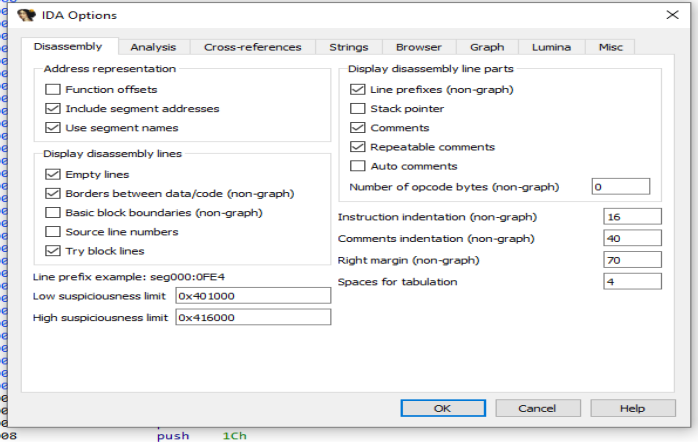Click Low suspiciousness limit field
The image size is (698, 442).
point(253,296)
